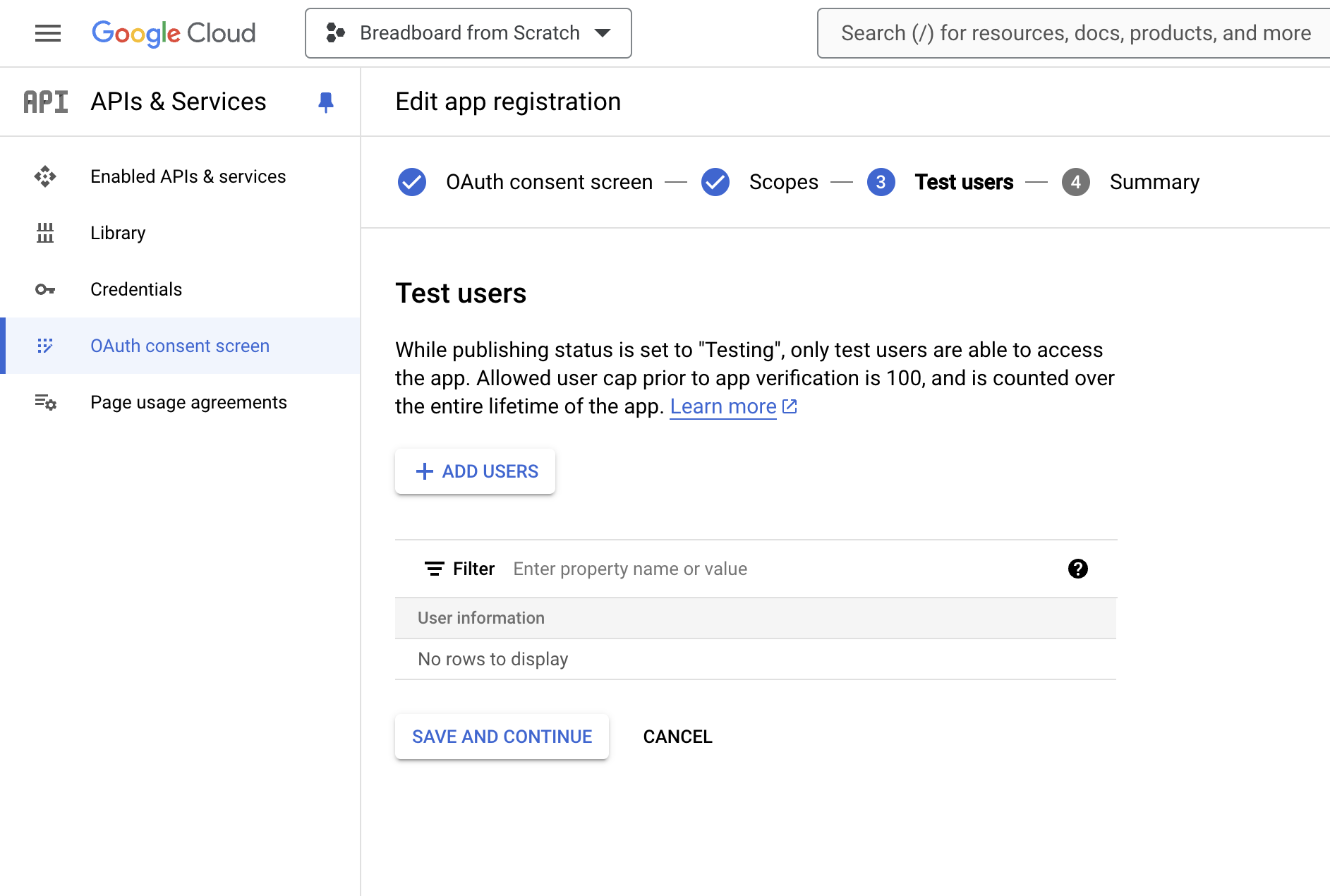The width and height of the screenshot is (1330, 896).
Task: Click the external link icon after Learn more
Action: [790, 406]
